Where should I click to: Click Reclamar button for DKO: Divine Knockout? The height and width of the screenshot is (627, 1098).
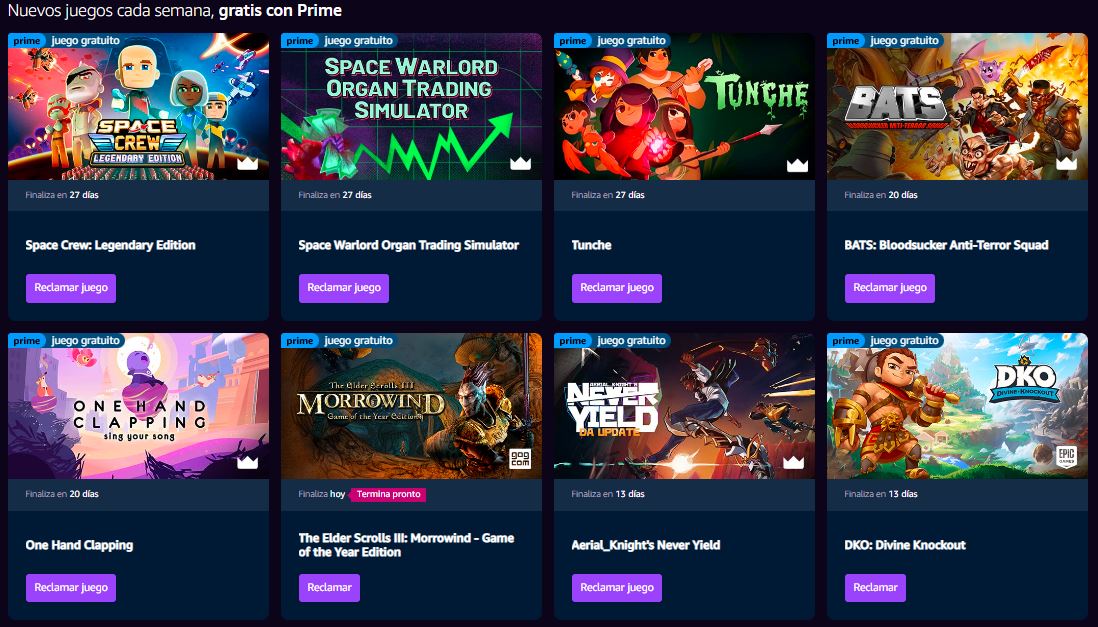click(x=875, y=588)
